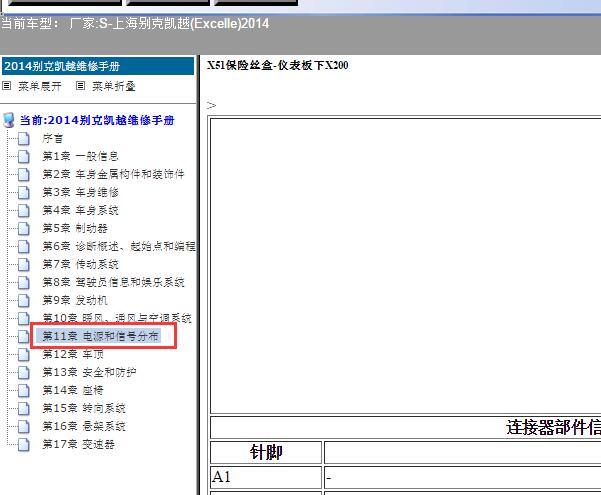The width and height of the screenshot is (601, 495).
Task: Click the 菜单折叠 collapse-all button
Action: click(113, 86)
